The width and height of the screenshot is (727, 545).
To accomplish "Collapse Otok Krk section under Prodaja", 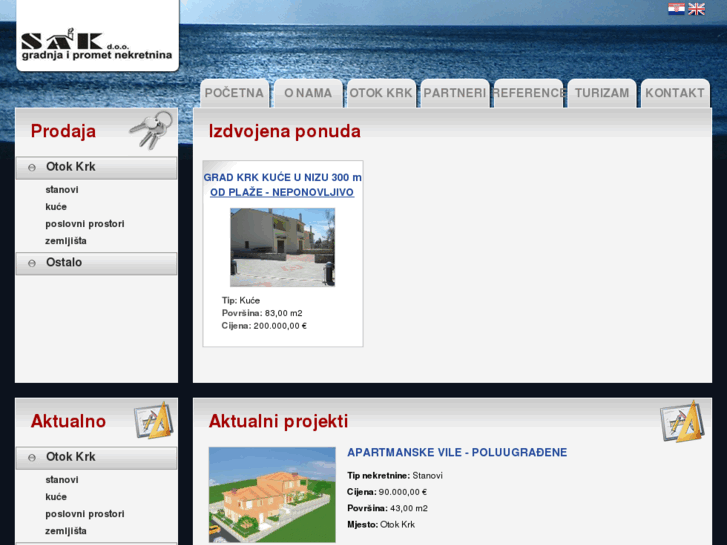I will [96, 167].
